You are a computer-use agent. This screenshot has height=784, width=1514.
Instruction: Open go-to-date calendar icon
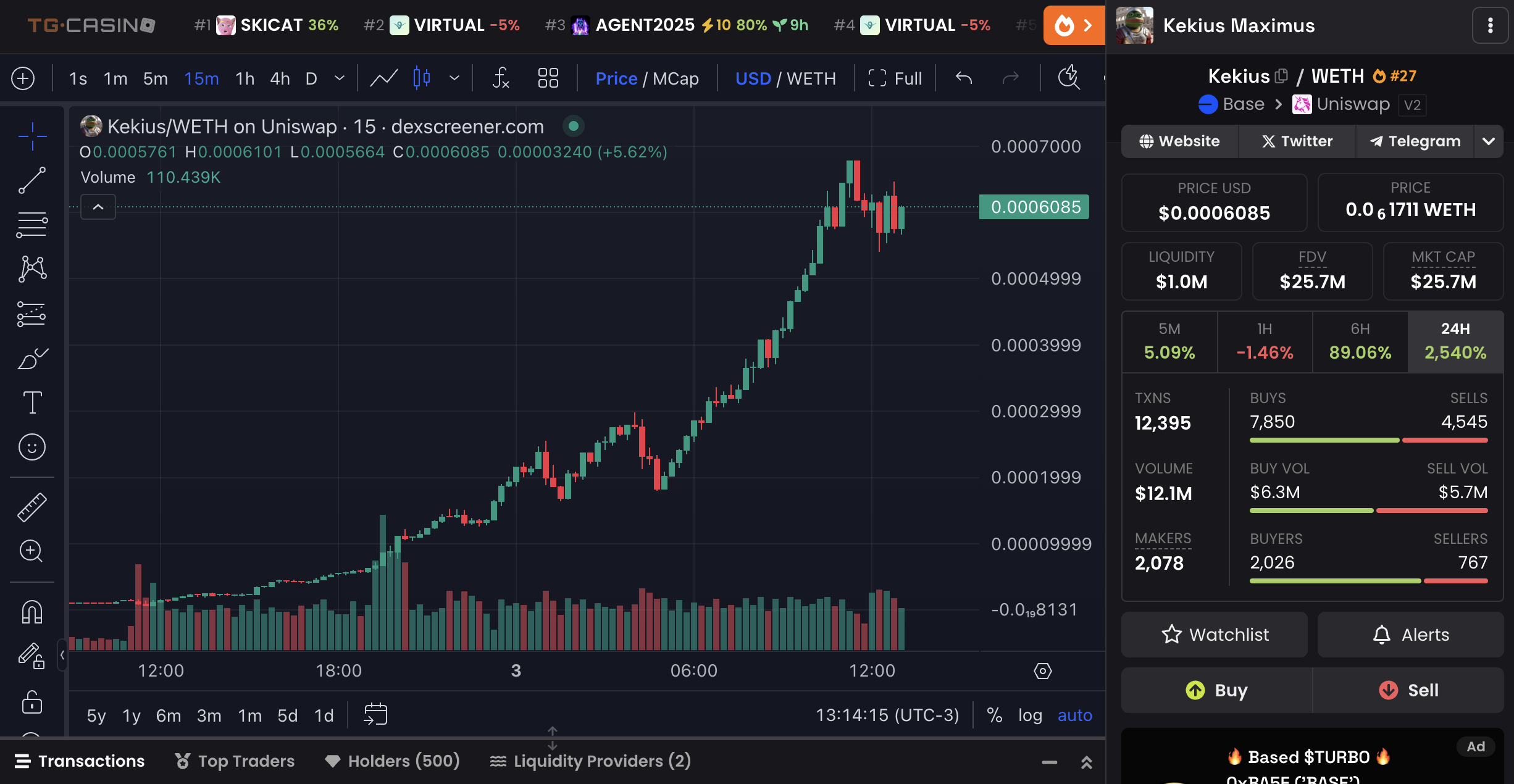[375, 715]
